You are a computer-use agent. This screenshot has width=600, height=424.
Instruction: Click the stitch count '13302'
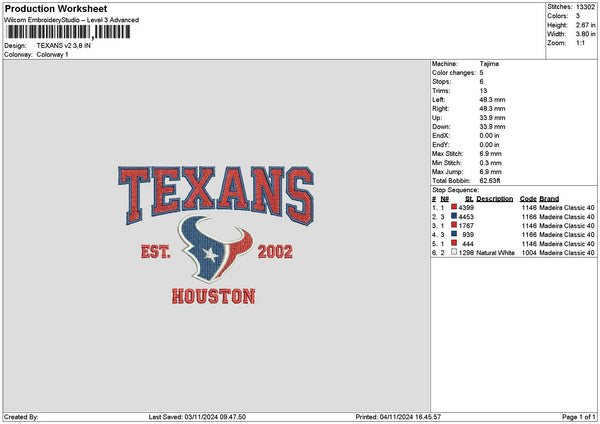585,7
